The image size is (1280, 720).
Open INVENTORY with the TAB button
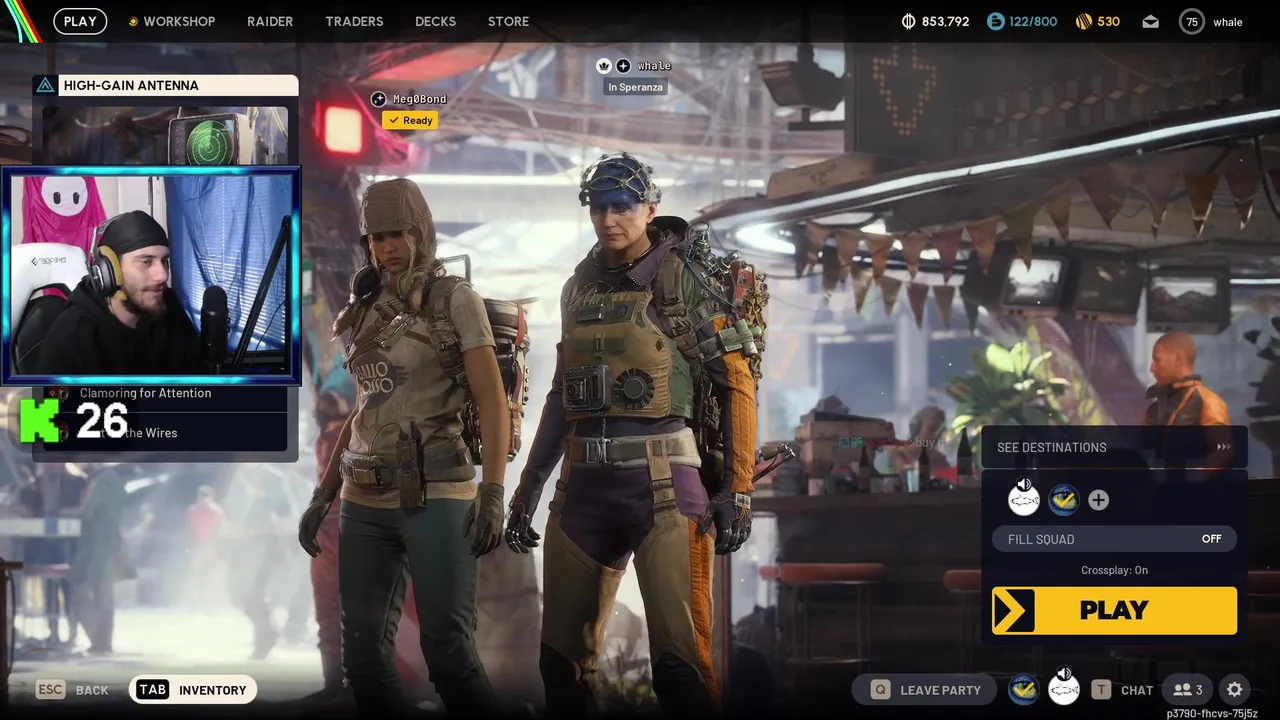[x=193, y=690]
